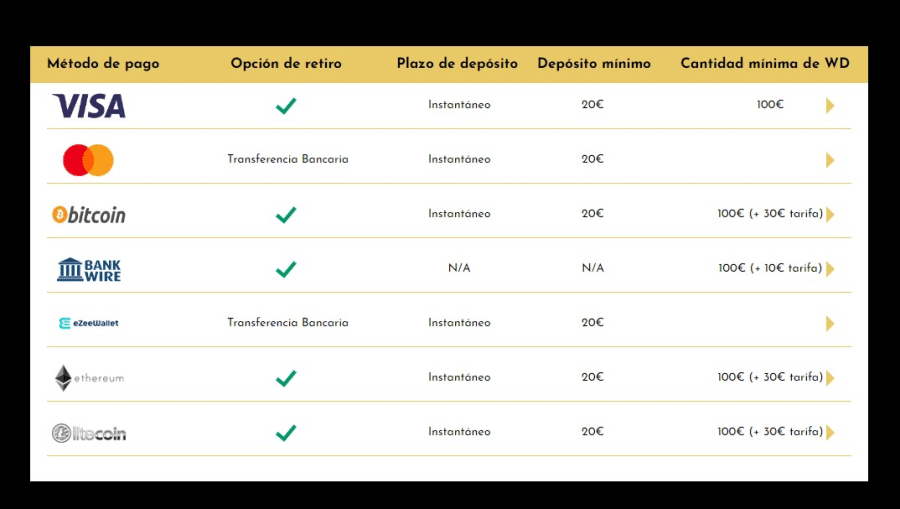900x509 pixels.
Task: Expand the VISA row arrow
Action: coord(829,105)
